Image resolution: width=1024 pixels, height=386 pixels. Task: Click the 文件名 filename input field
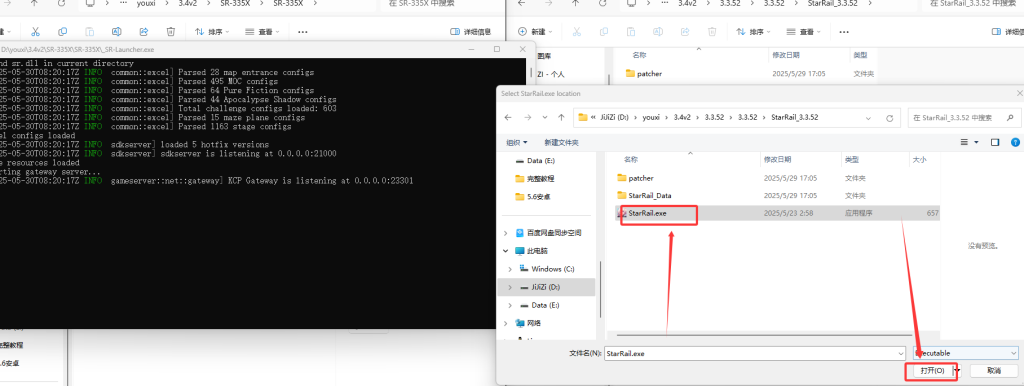tap(754, 353)
